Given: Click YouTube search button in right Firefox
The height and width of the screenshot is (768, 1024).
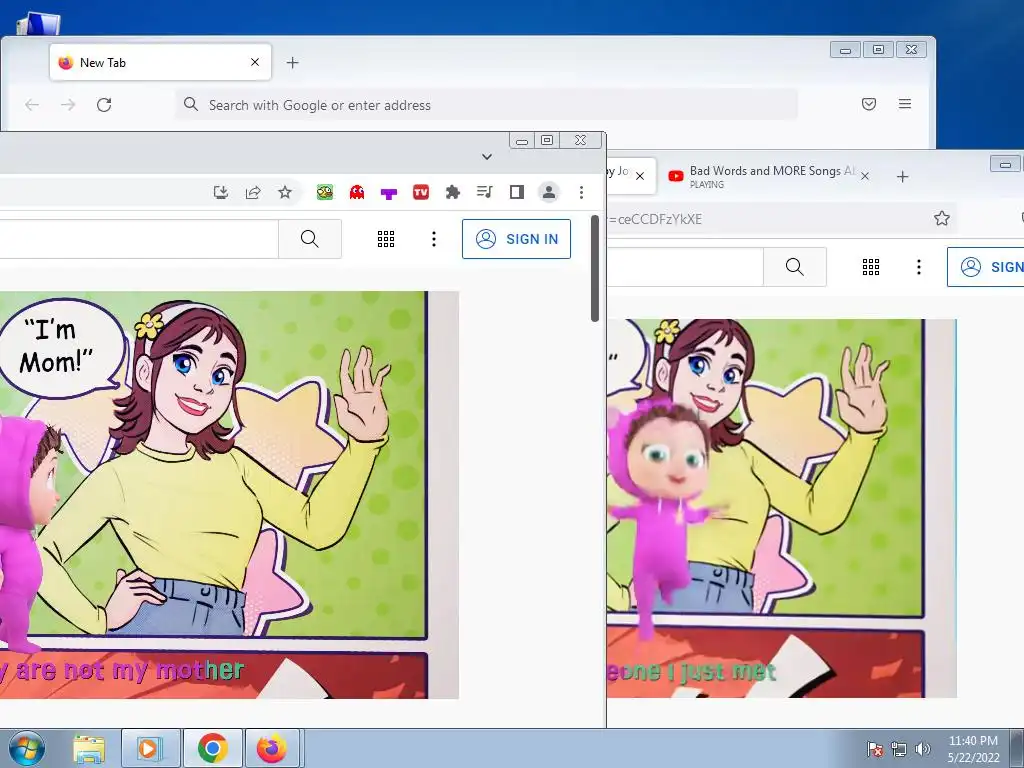Looking at the screenshot, I should tap(794, 266).
